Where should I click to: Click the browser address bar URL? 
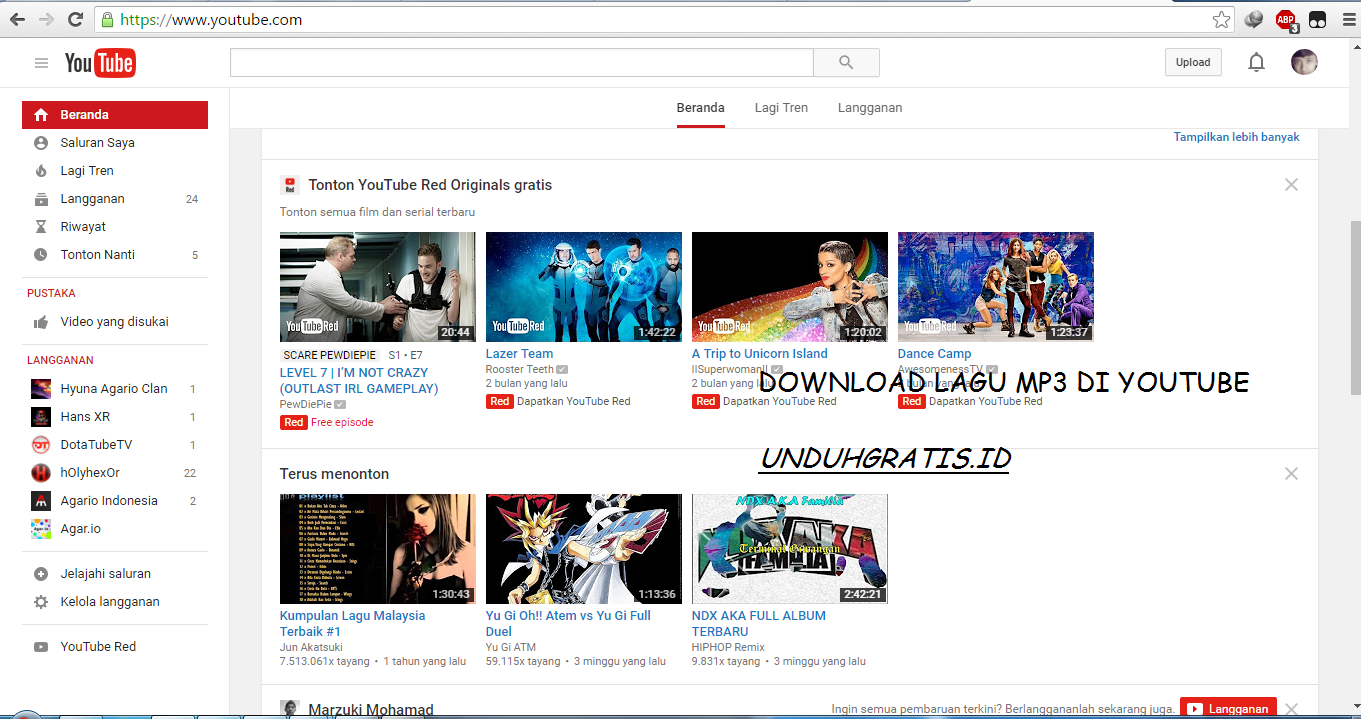pos(210,20)
